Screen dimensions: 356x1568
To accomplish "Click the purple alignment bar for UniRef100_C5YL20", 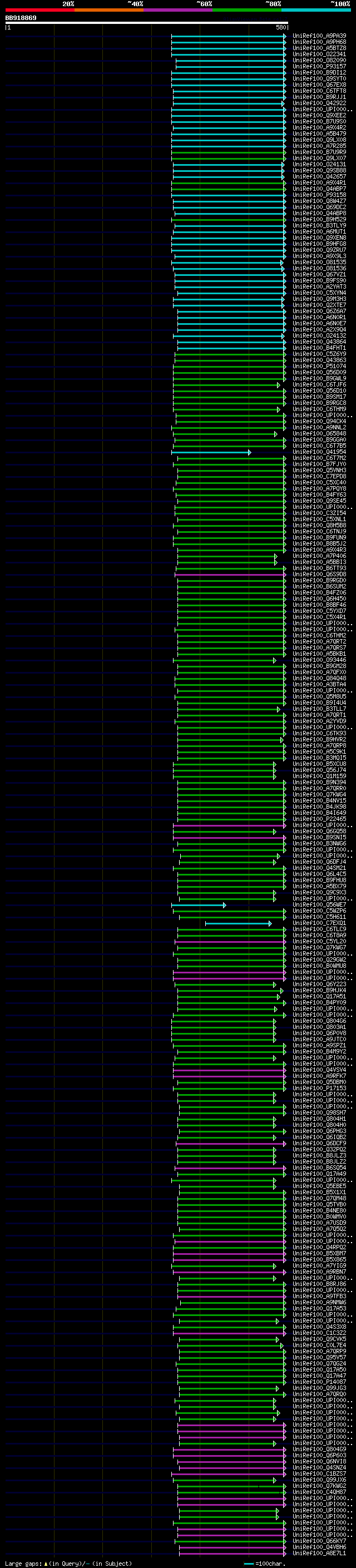I will (231, 942).
